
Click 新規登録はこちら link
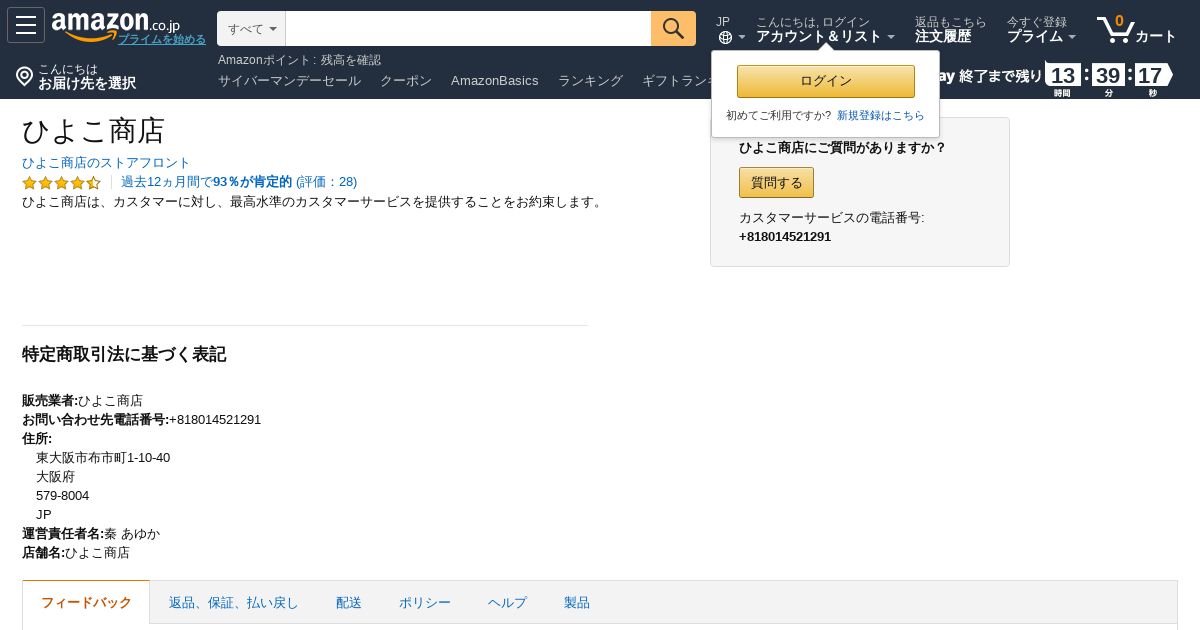click(x=881, y=115)
